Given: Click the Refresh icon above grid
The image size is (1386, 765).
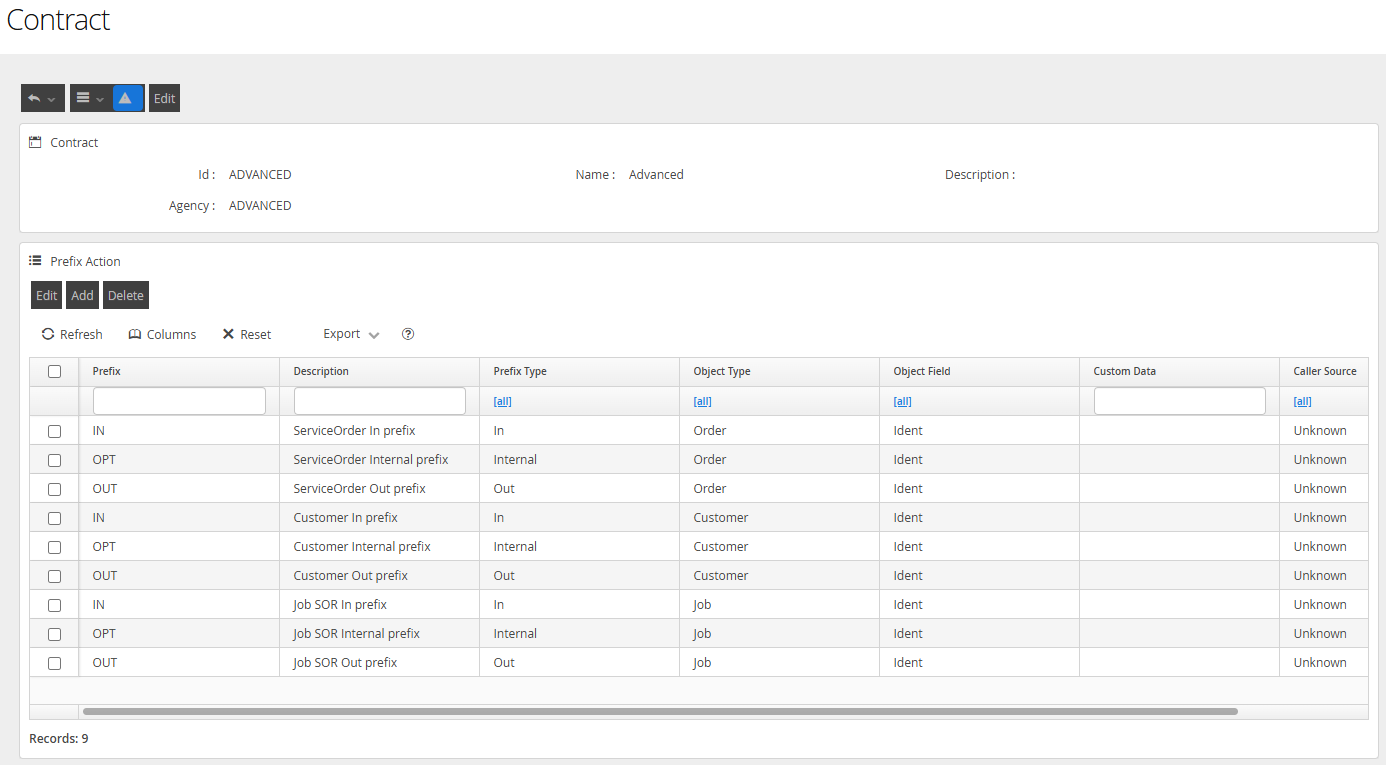Looking at the screenshot, I should tap(48, 334).
